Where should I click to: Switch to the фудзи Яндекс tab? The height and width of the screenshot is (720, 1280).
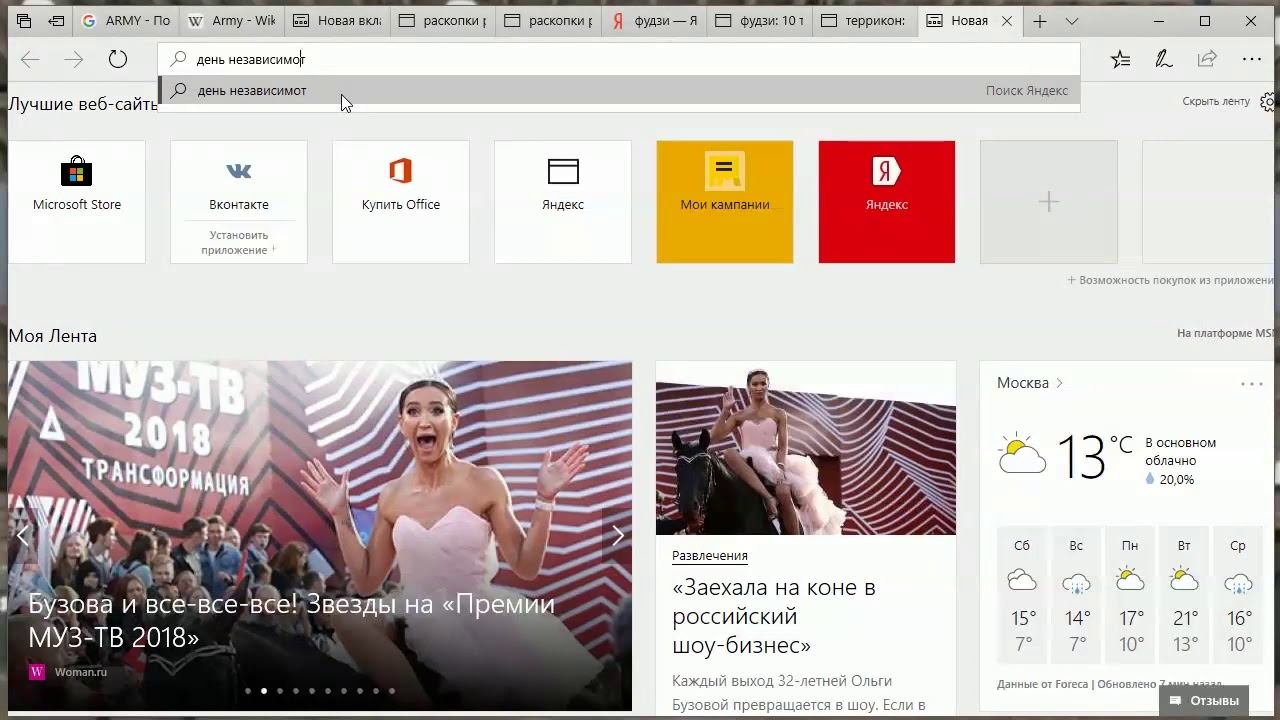tap(655, 21)
